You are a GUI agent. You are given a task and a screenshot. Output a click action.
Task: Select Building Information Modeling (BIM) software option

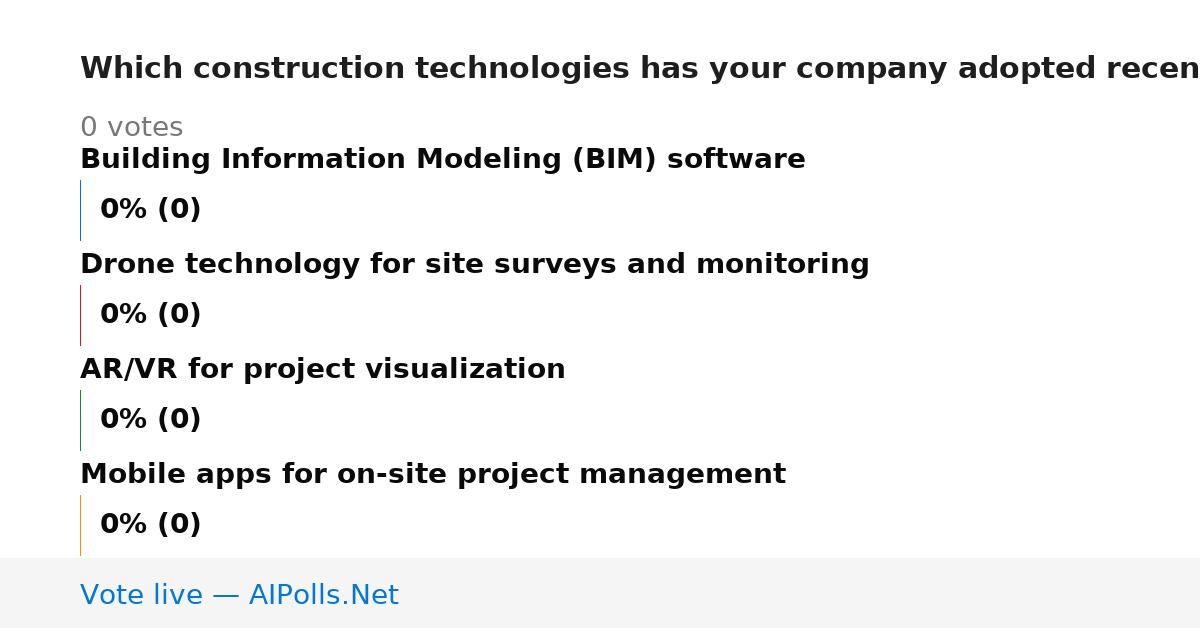pos(443,160)
